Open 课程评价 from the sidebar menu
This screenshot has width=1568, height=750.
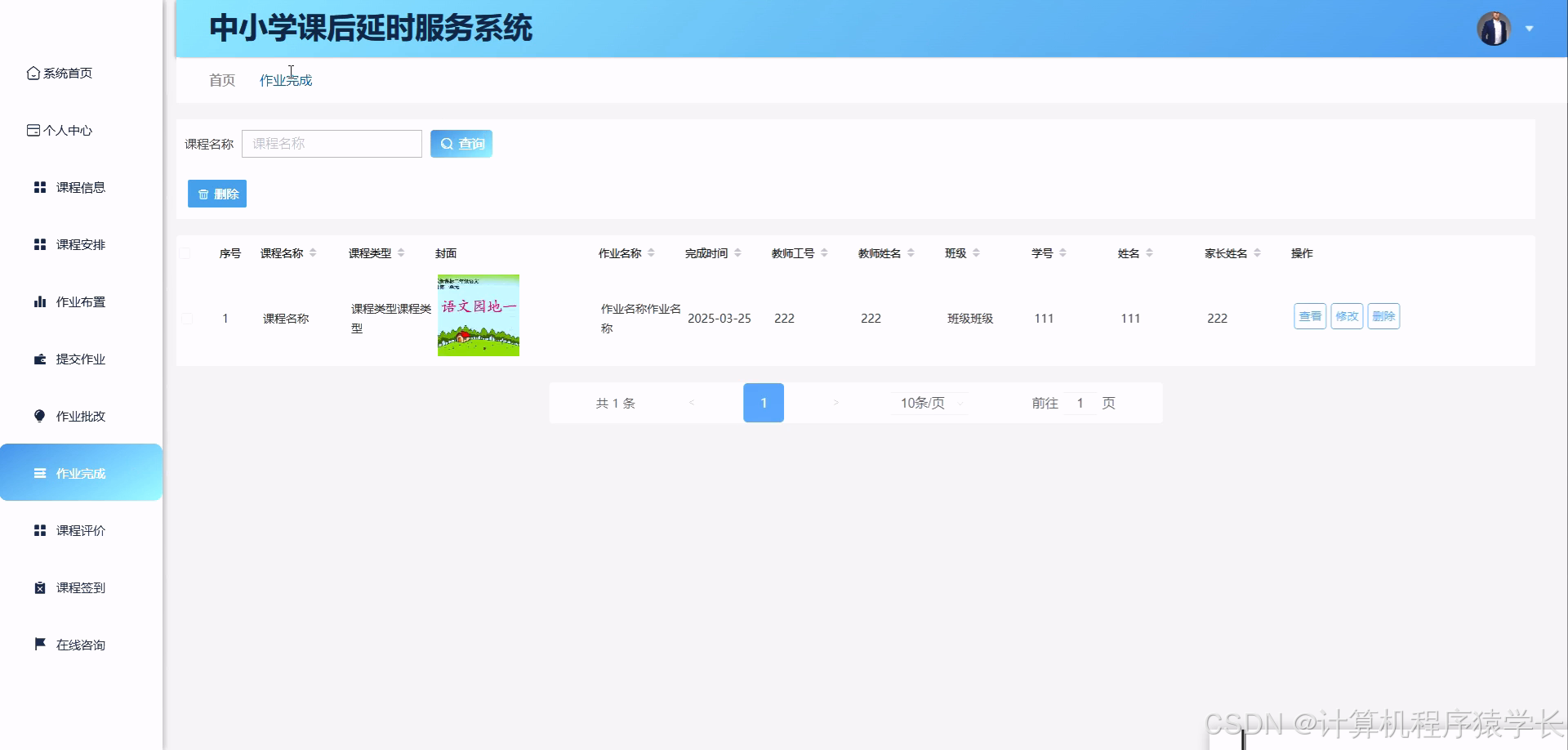79,529
